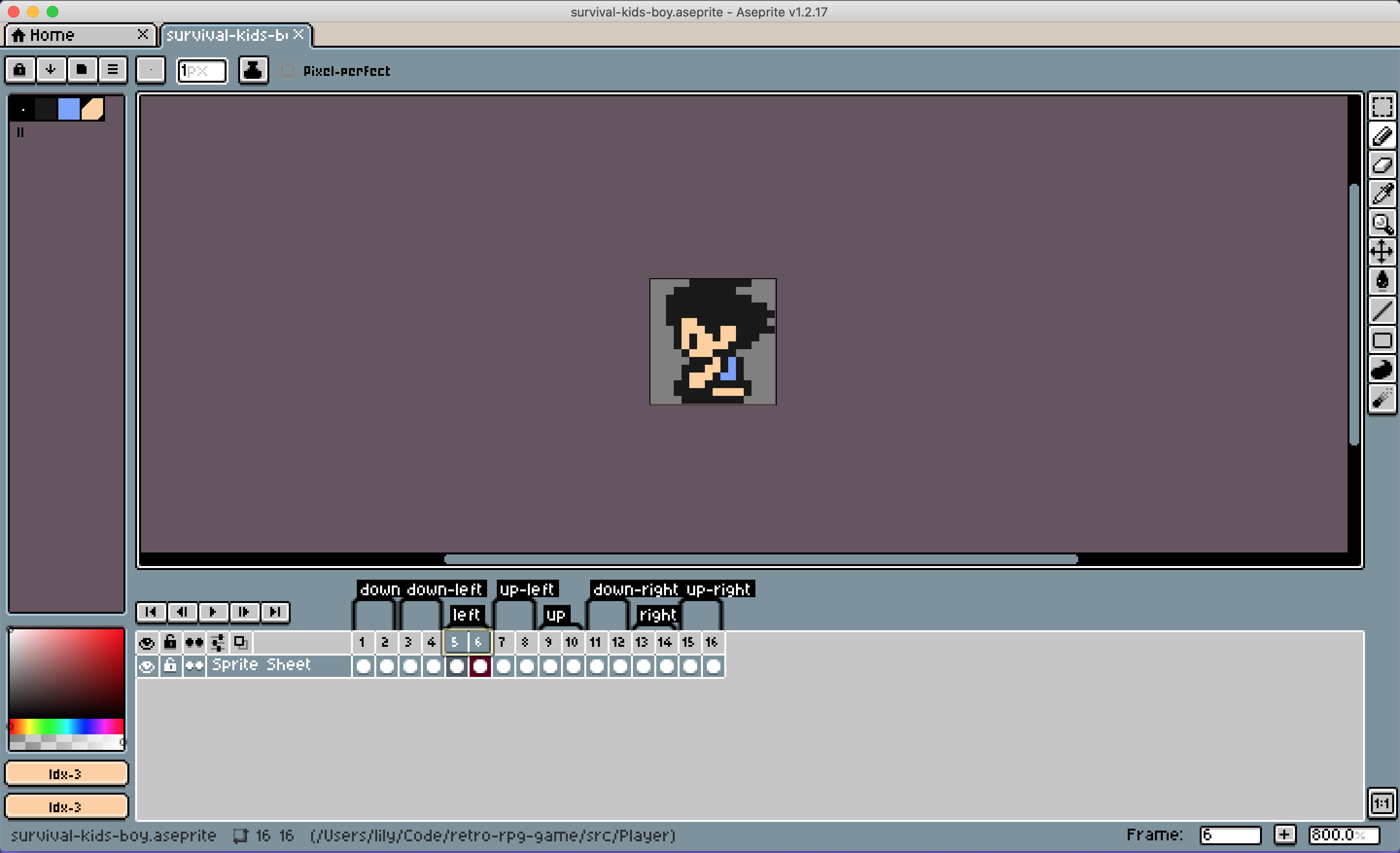
Task: Lock the Sprite Sheet layer
Action: [x=170, y=666]
